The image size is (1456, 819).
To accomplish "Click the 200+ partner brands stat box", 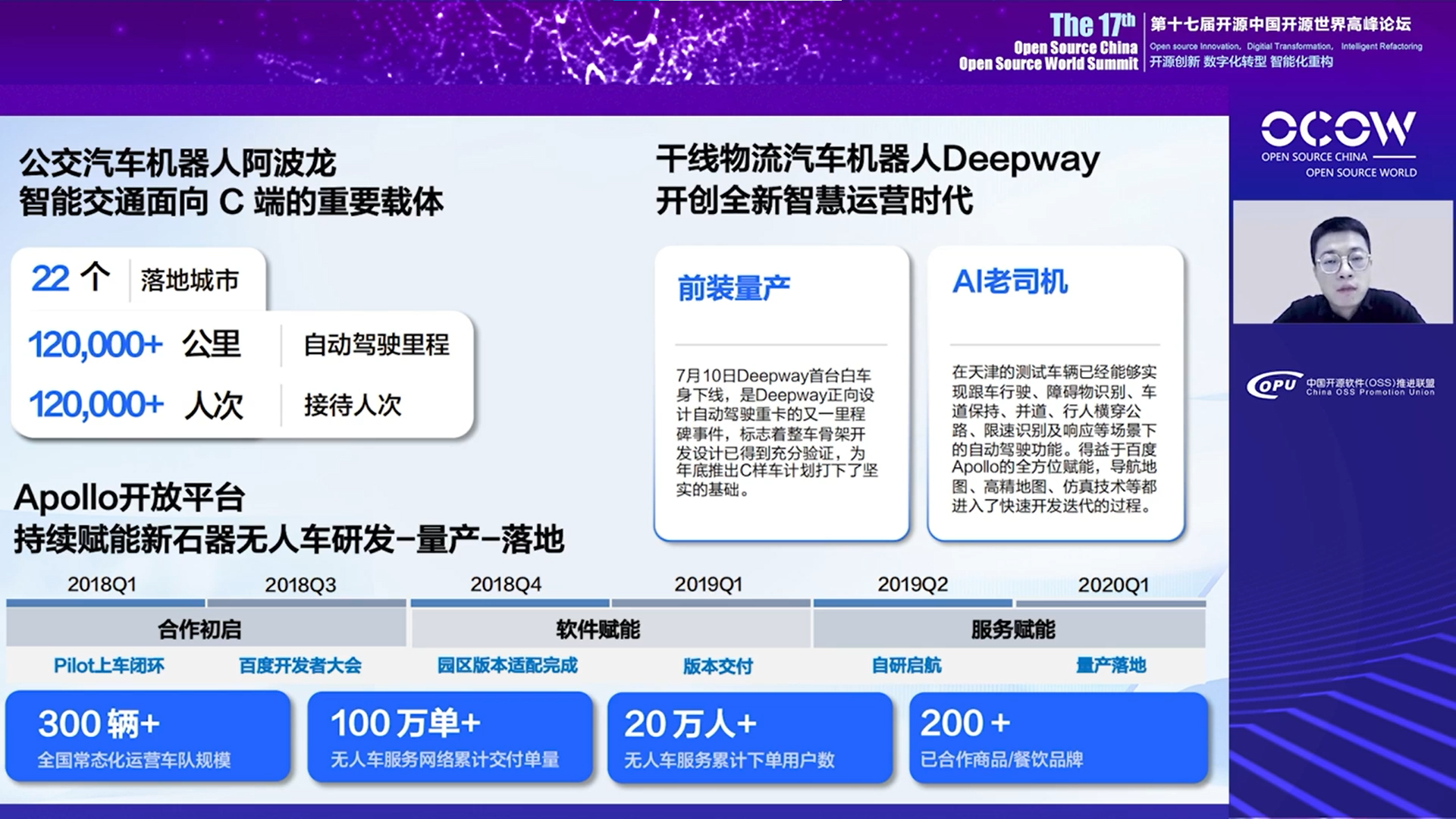I will (x=1058, y=737).
